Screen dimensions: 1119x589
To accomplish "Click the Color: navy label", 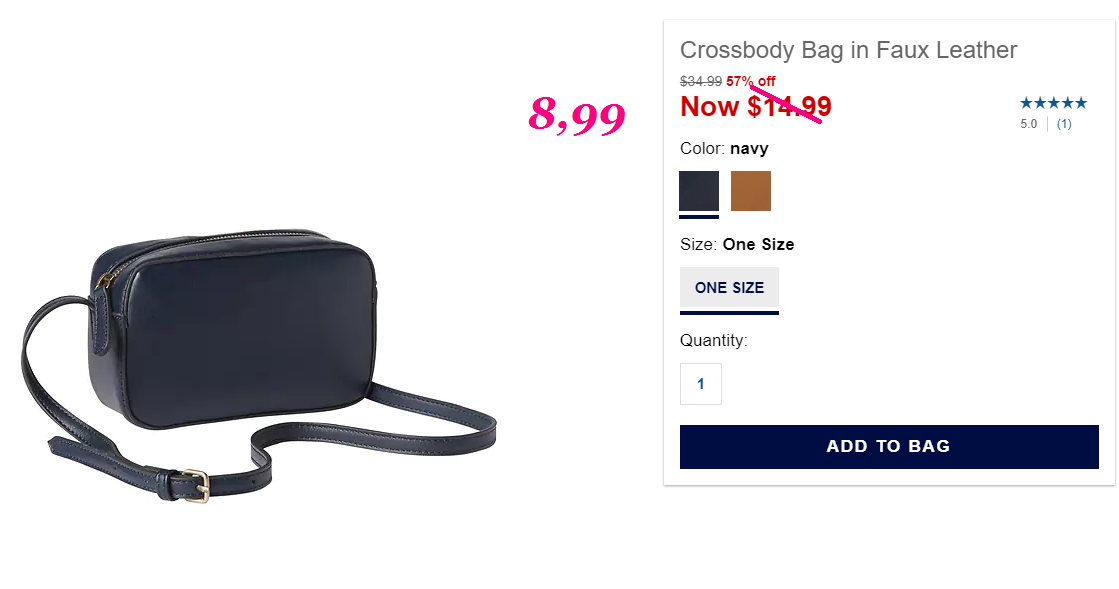I will point(724,148).
